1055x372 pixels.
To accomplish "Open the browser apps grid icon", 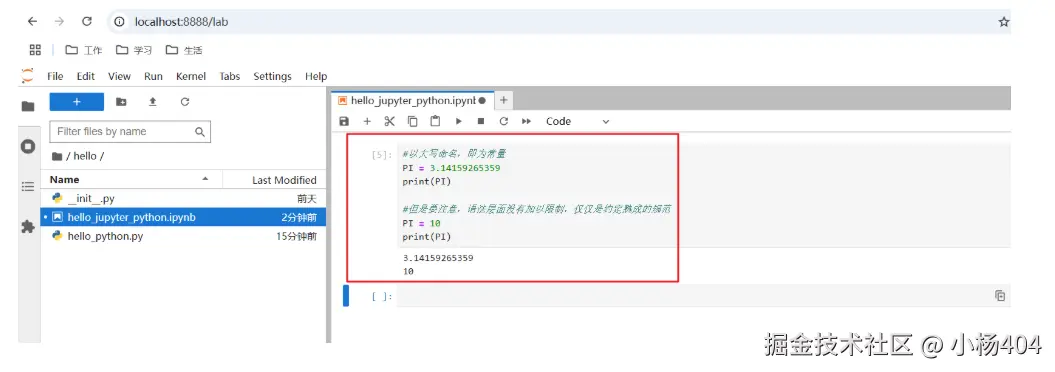I will 35,50.
